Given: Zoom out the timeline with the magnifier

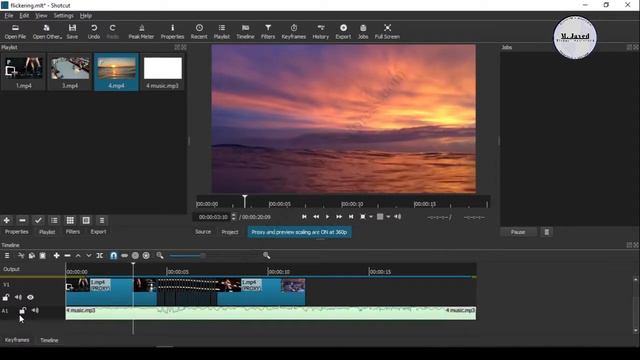Looking at the screenshot, I should tap(160, 256).
